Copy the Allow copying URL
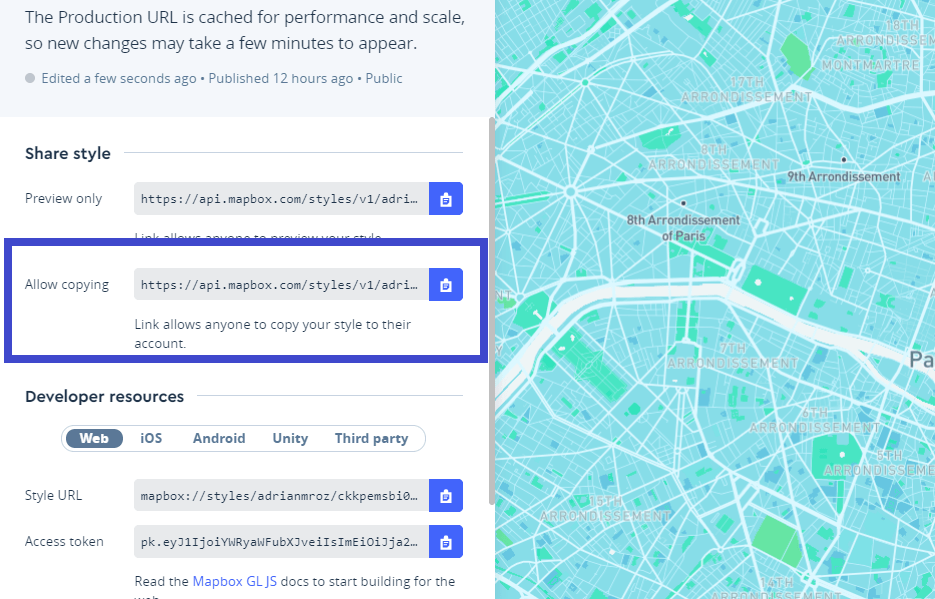935x599 pixels. [445, 284]
